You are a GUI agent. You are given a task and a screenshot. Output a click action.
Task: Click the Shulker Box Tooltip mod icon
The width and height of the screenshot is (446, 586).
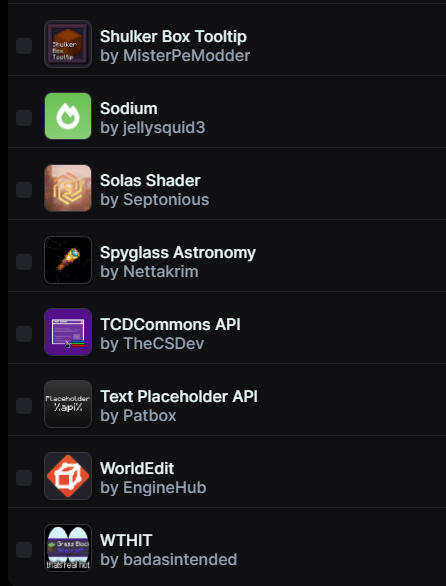click(68, 44)
